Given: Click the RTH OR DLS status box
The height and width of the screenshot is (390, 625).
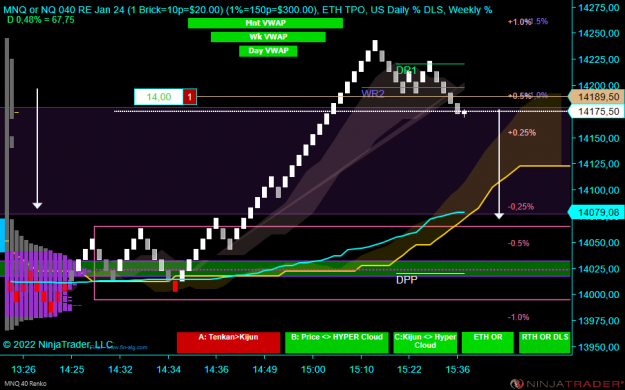Looking at the screenshot, I should pos(545,342).
